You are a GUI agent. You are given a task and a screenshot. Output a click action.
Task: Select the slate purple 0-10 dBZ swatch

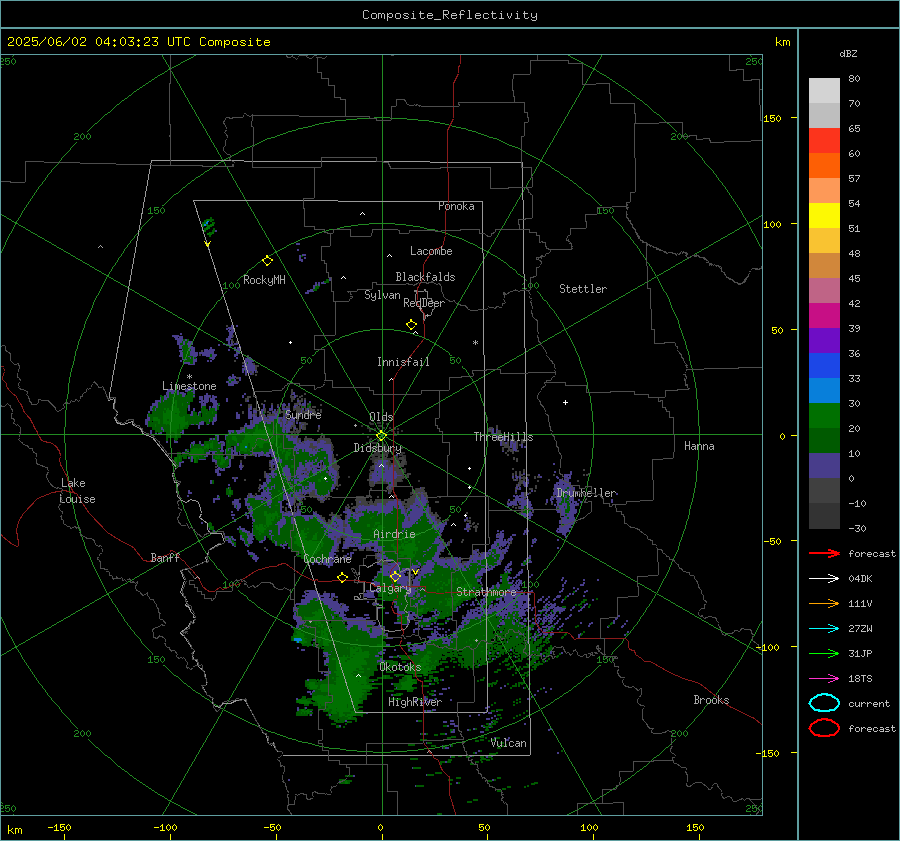[824, 466]
